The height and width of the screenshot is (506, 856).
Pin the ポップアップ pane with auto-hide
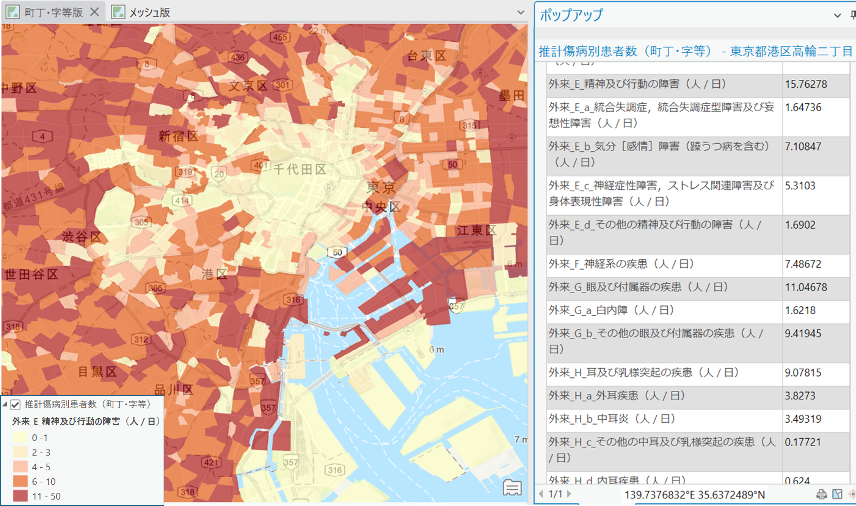[x=852, y=15]
